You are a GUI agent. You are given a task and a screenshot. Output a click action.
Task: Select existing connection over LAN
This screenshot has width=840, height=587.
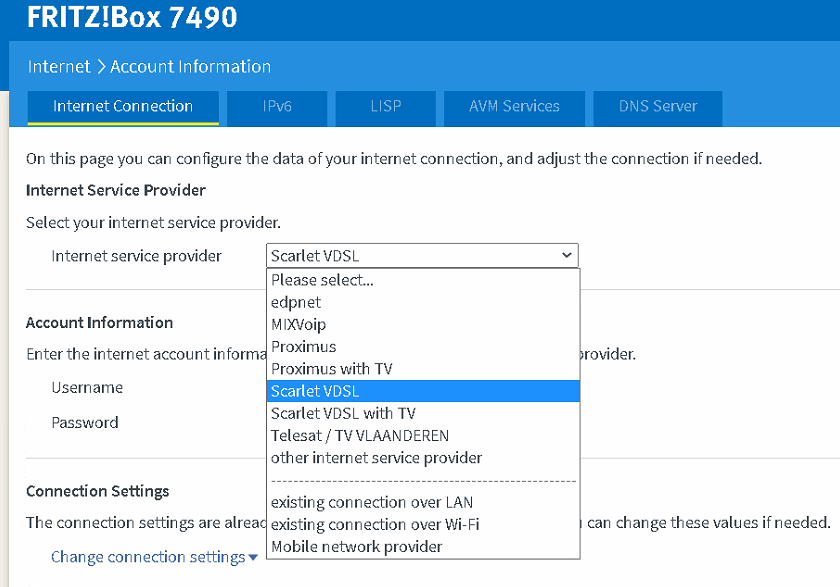(x=372, y=502)
